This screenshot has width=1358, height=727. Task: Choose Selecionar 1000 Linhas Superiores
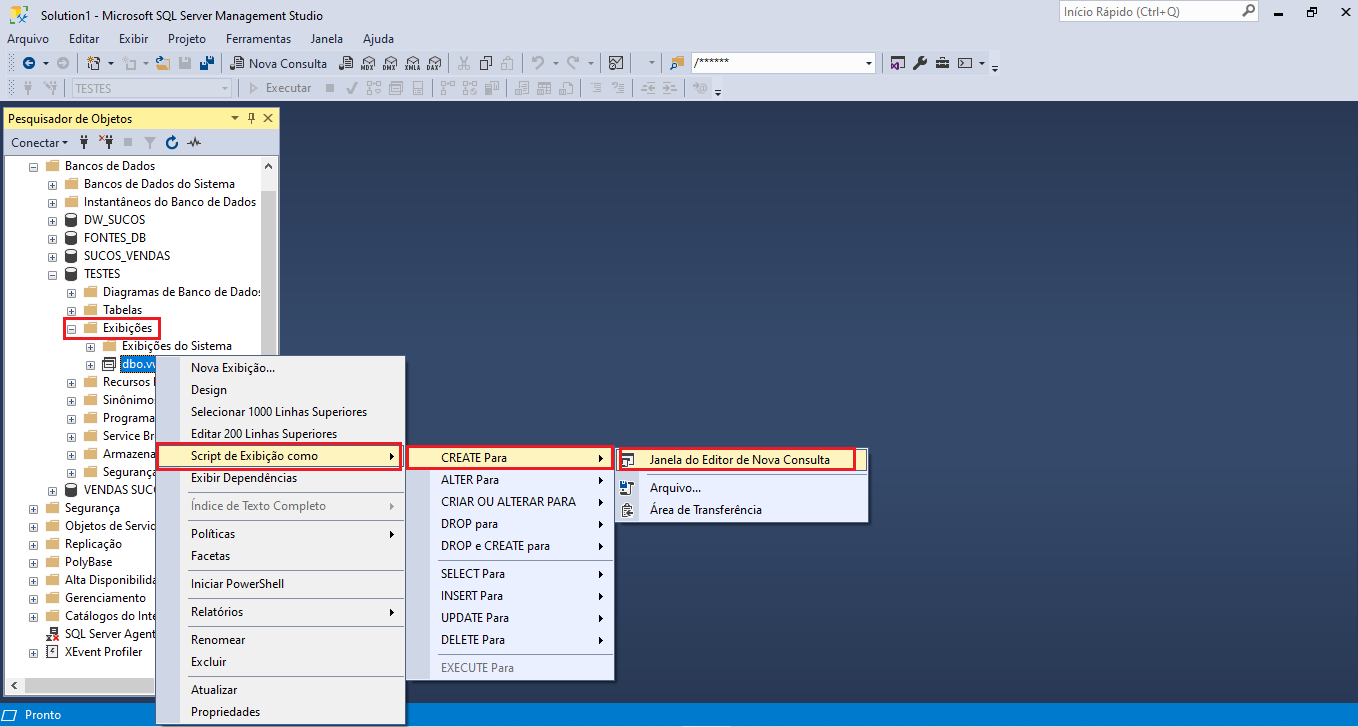click(281, 412)
